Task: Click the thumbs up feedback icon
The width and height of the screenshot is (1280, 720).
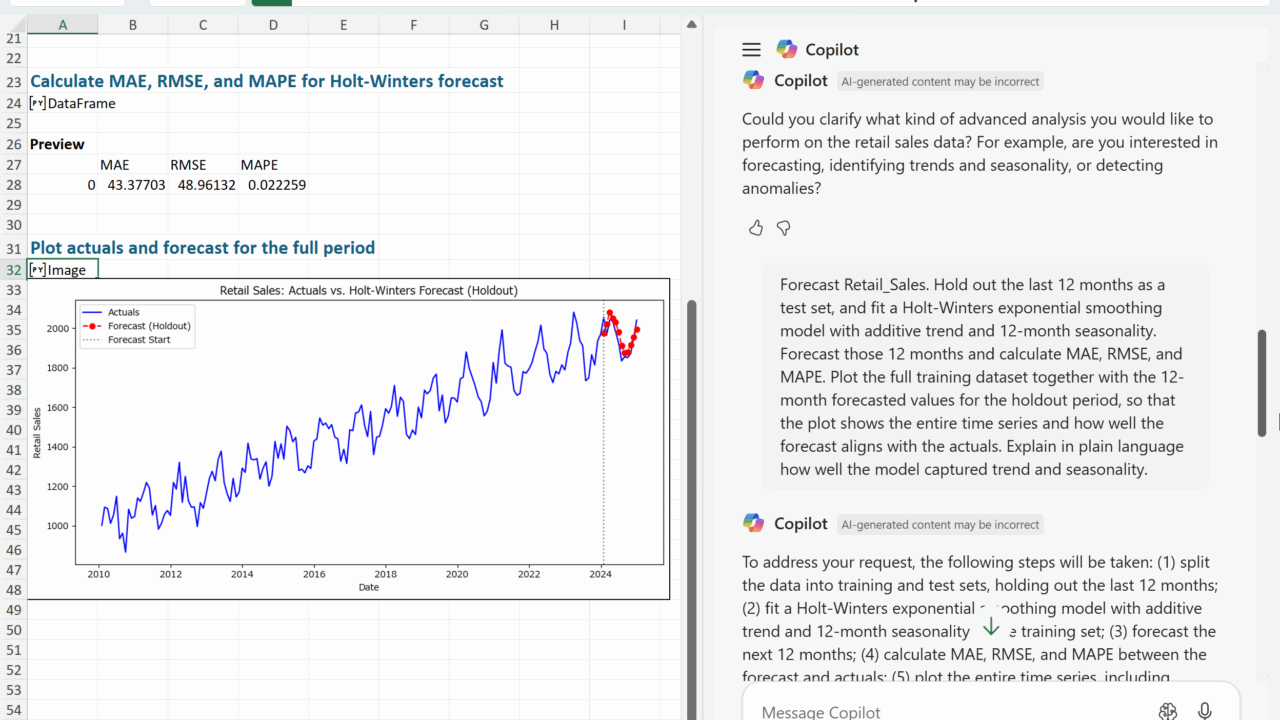Action: coord(756,228)
